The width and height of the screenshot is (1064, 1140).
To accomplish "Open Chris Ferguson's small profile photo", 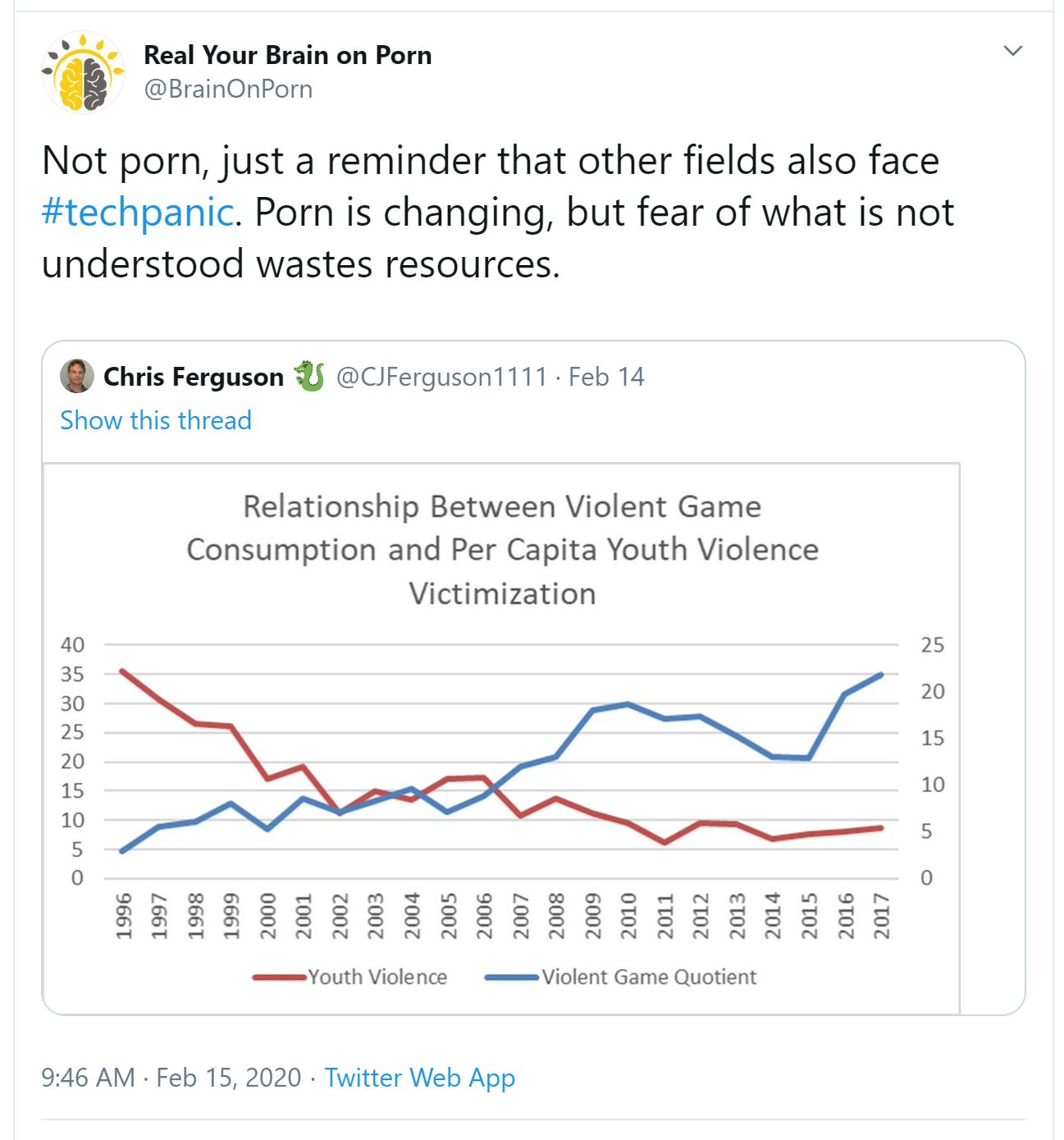I will (x=76, y=377).
